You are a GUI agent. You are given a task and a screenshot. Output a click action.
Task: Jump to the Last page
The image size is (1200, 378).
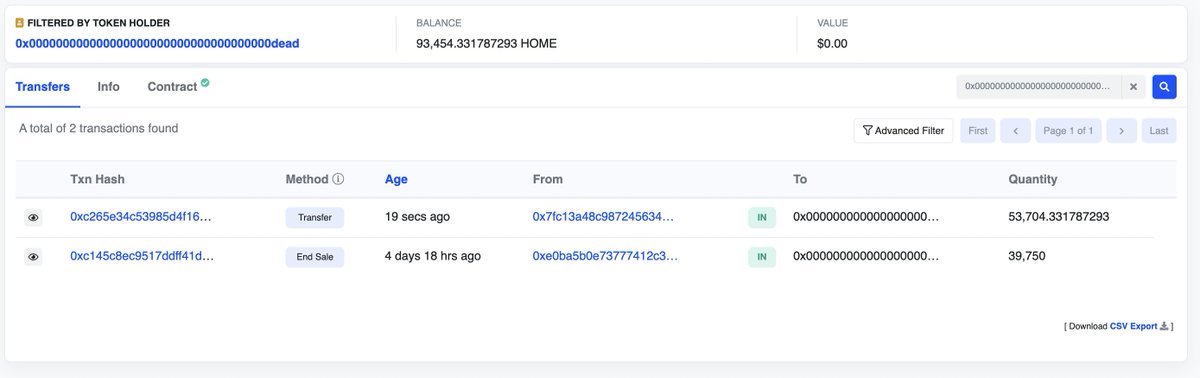pyautogui.click(x=1158, y=131)
